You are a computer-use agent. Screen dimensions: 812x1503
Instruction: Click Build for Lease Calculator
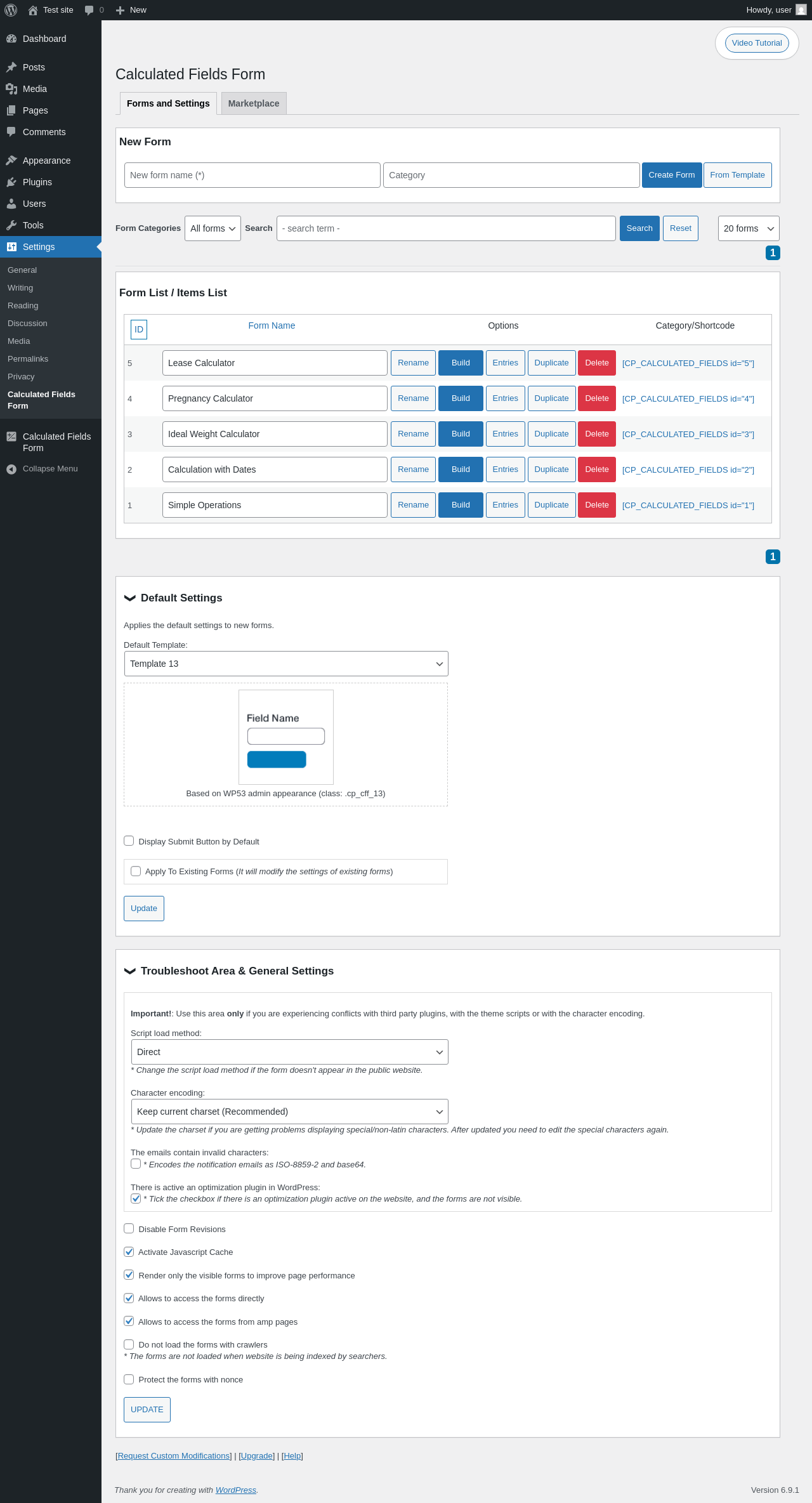461,363
